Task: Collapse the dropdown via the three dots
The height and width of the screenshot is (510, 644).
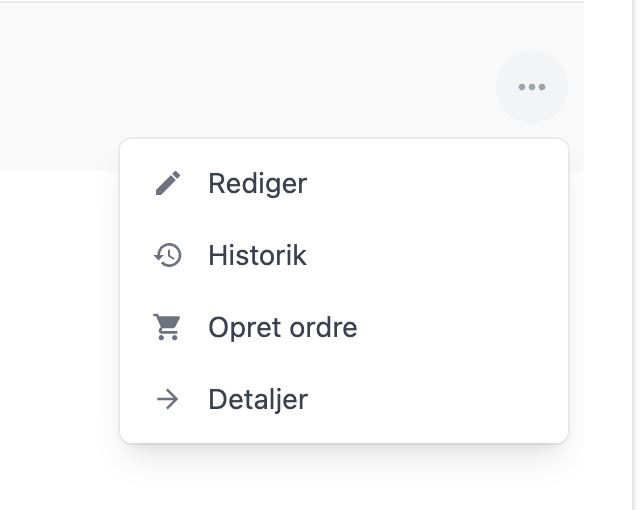Action: point(532,87)
